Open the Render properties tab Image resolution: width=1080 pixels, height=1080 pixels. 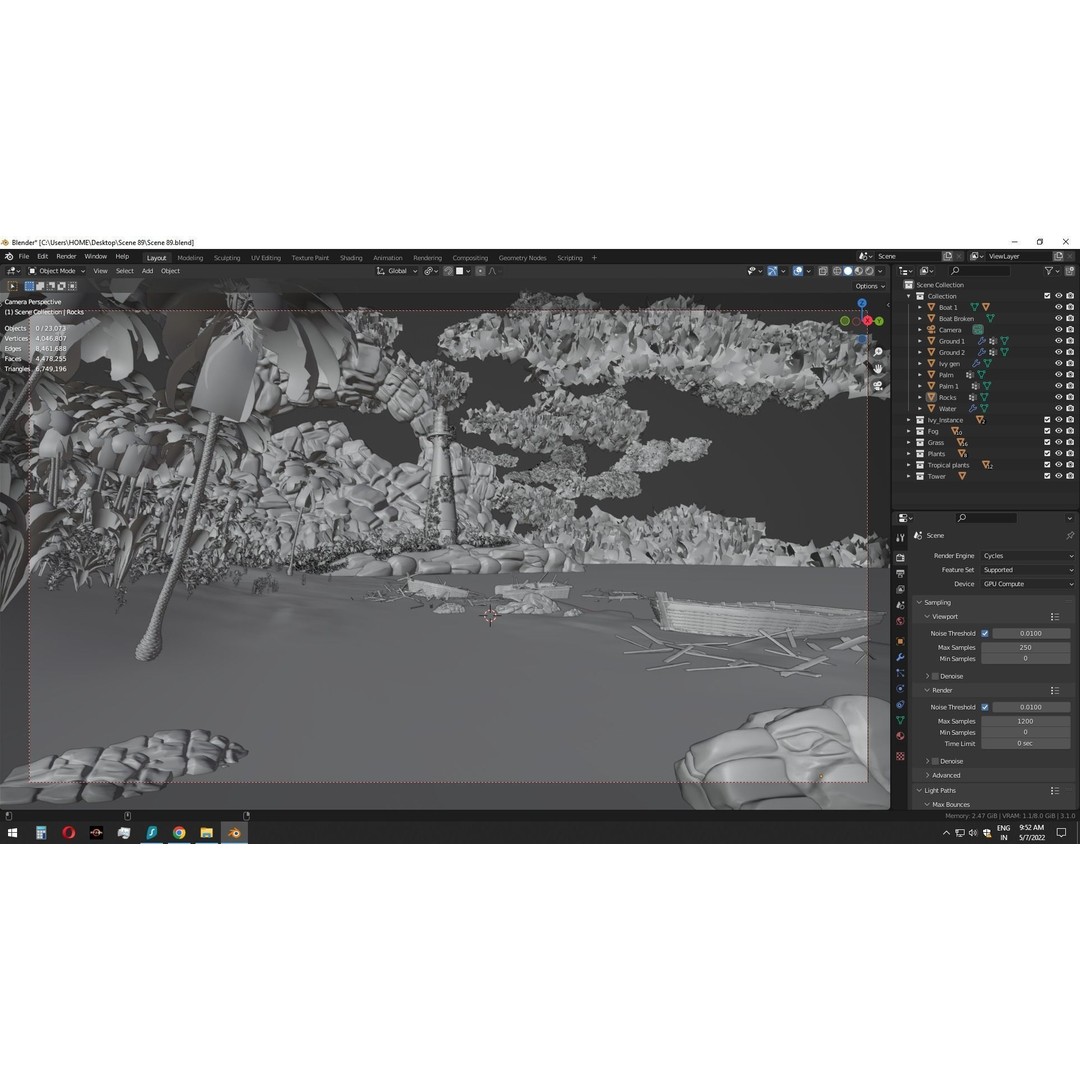pyautogui.click(x=900, y=557)
